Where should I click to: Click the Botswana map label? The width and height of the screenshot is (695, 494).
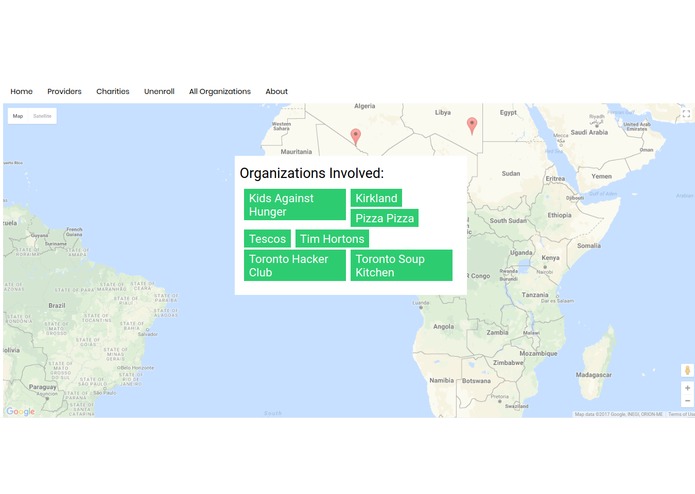pos(476,381)
